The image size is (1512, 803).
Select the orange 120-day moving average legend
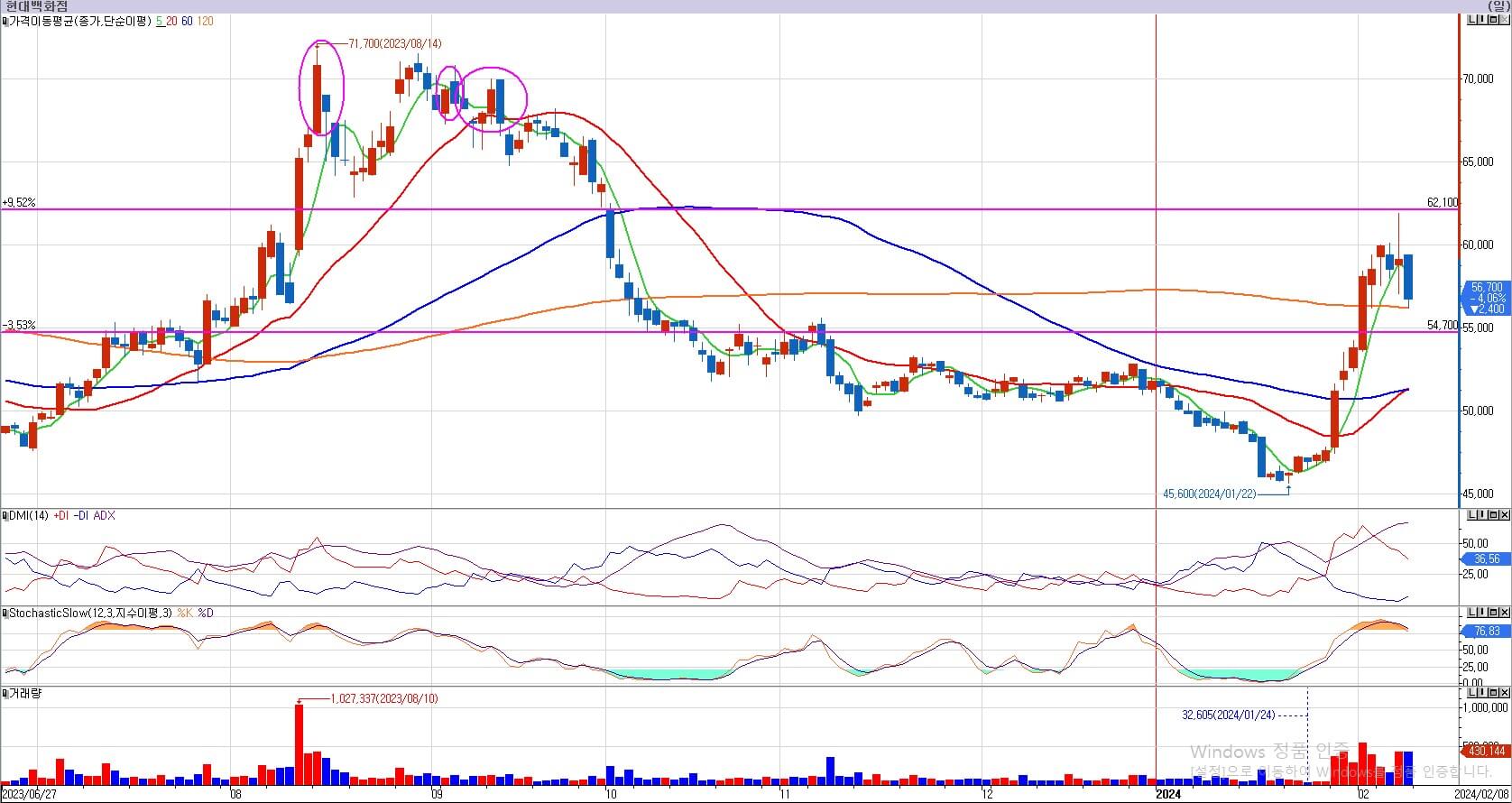click(x=205, y=20)
